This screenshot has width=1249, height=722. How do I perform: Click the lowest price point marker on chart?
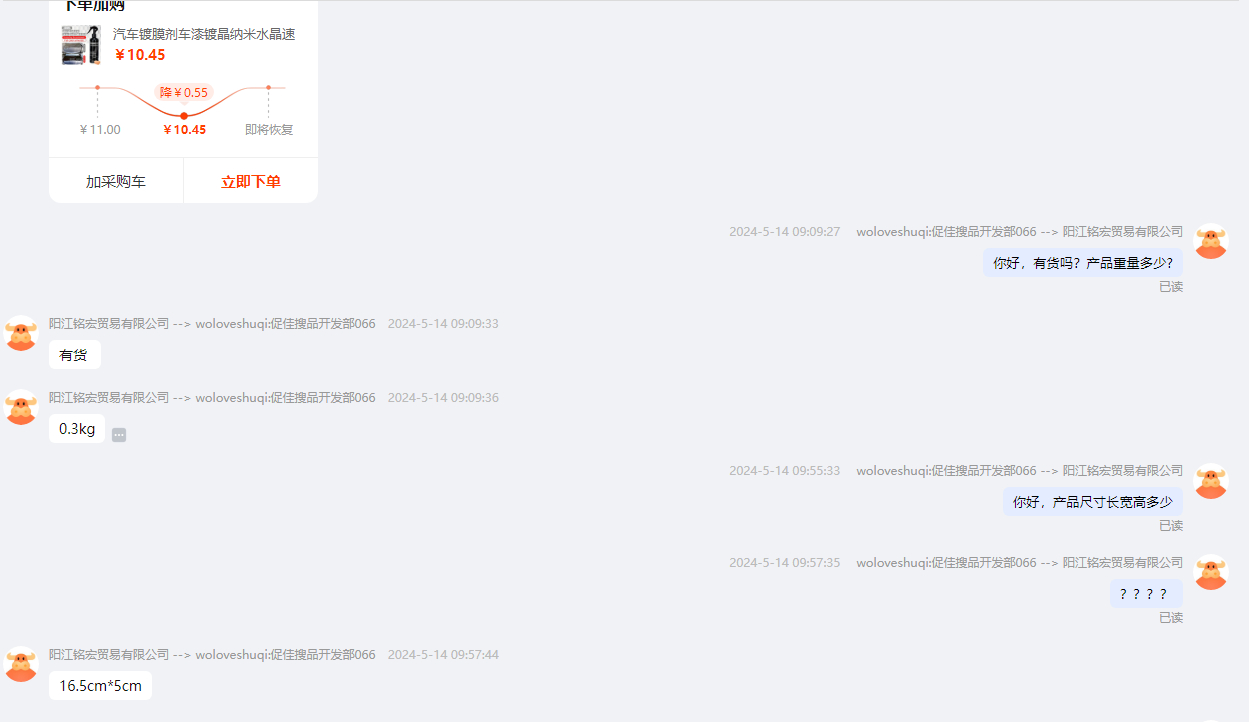coord(184,116)
